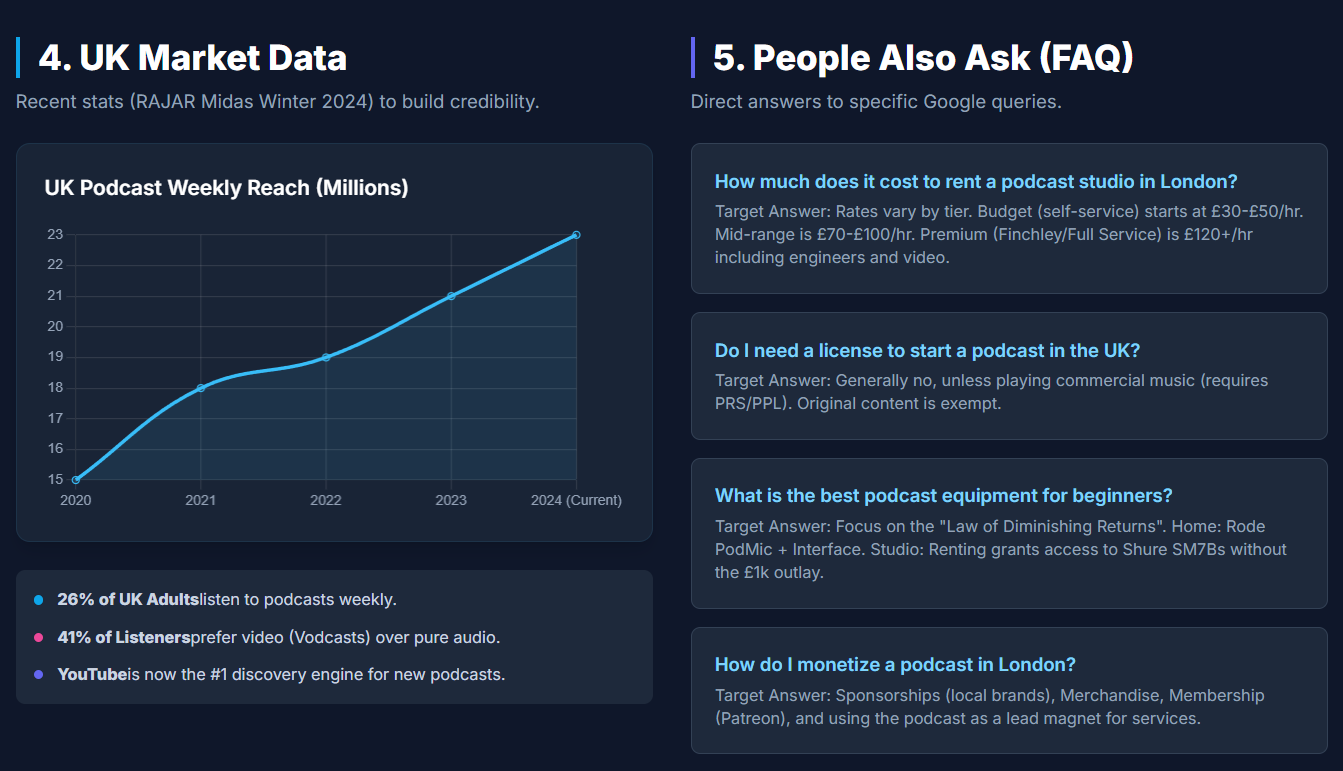1343x771 pixels.
Task: Click the People Also Ask (FAQ) heading
Action: click(x=923, y=58)
